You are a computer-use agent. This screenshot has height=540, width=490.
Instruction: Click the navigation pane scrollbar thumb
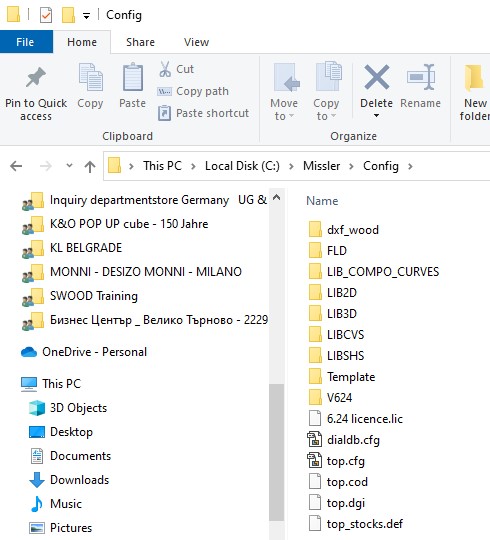pos(276,452)
